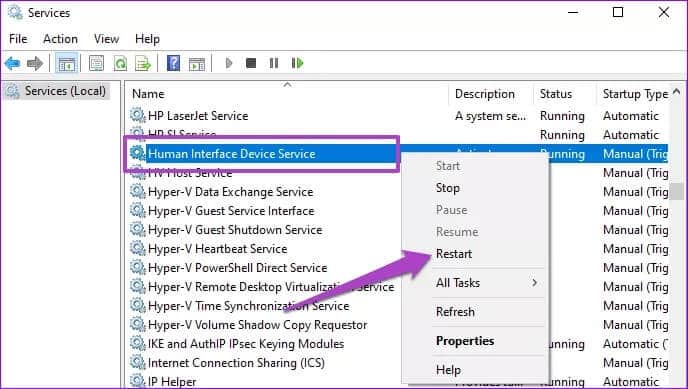Click Running status of HP LaserJet Service

click(562, 116)
